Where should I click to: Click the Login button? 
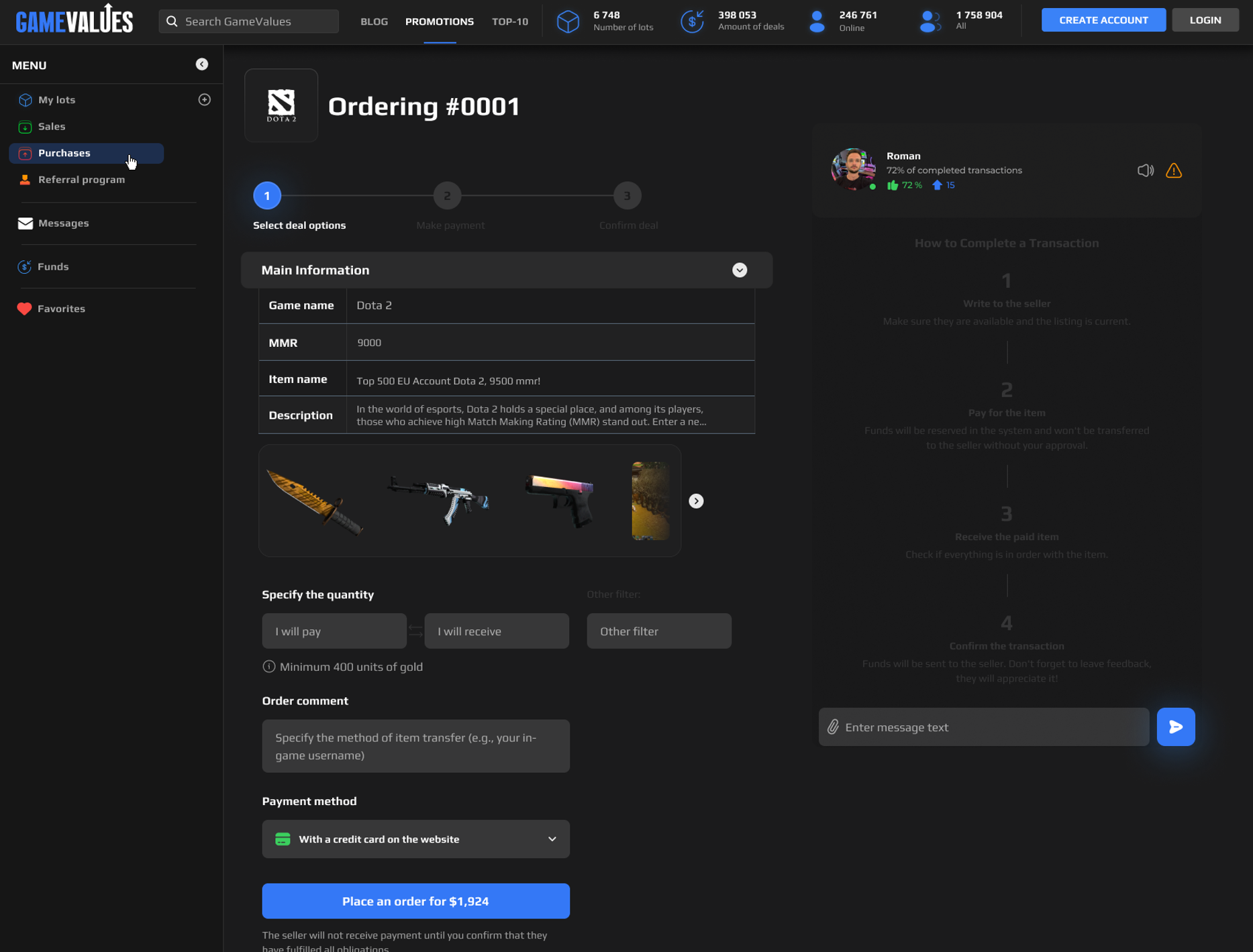pyautogui.click(x=1205, y=20)
